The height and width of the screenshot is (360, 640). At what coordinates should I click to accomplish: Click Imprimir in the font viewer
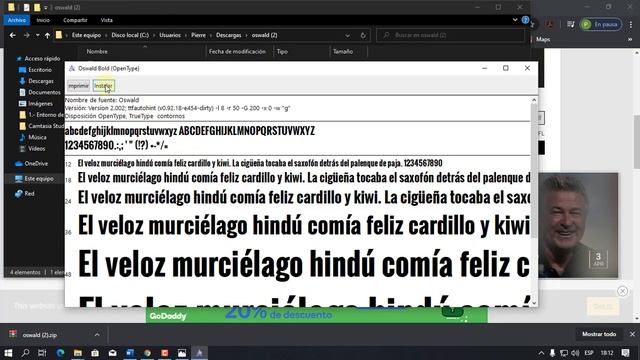[x=78, y=86]
